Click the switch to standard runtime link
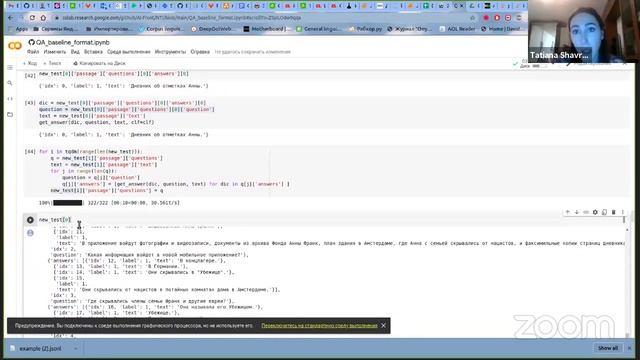Viewport: 640px width, 360px height. [x=319, y=326]
